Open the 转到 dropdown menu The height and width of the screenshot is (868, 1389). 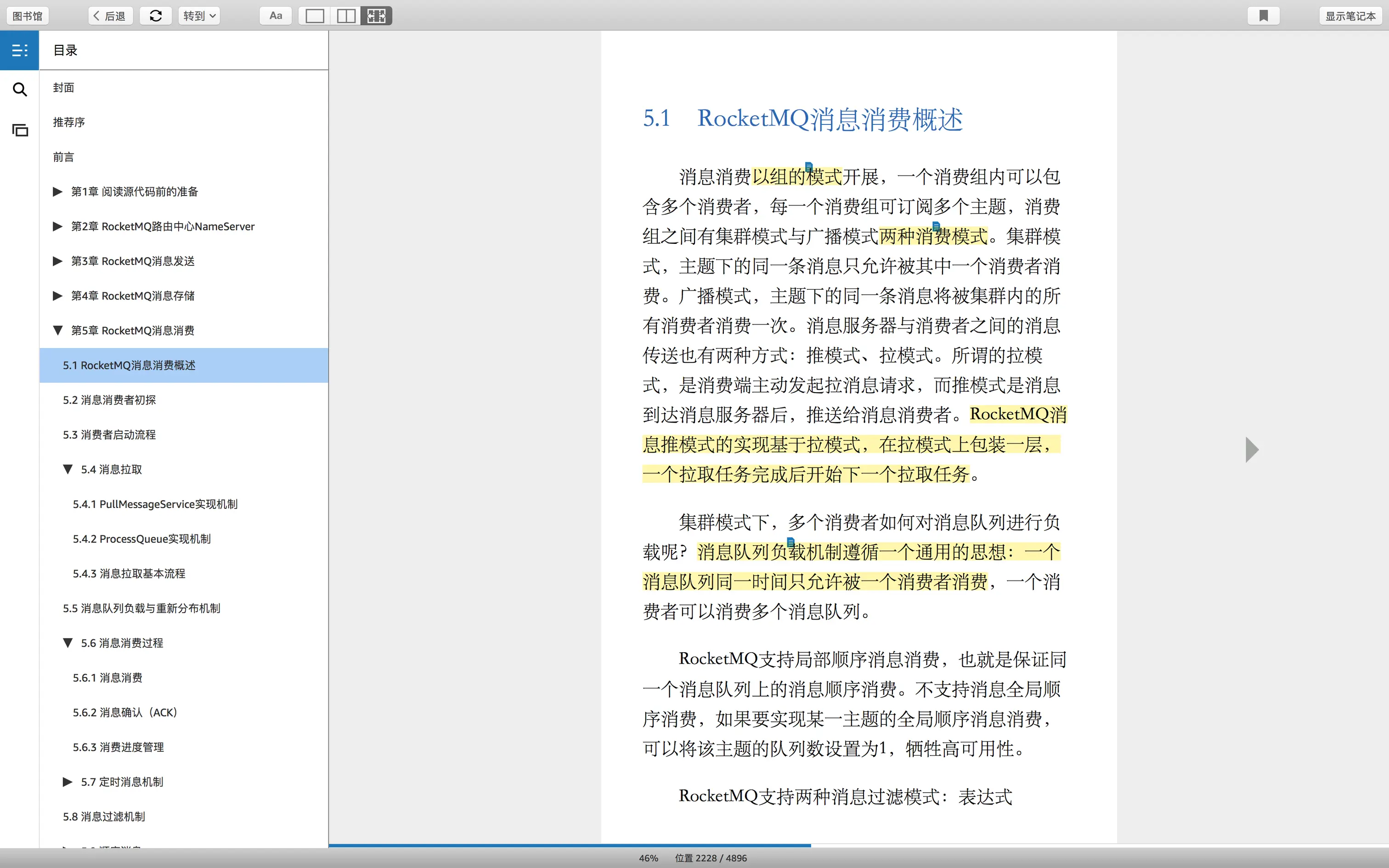click(x=199, y=16)
